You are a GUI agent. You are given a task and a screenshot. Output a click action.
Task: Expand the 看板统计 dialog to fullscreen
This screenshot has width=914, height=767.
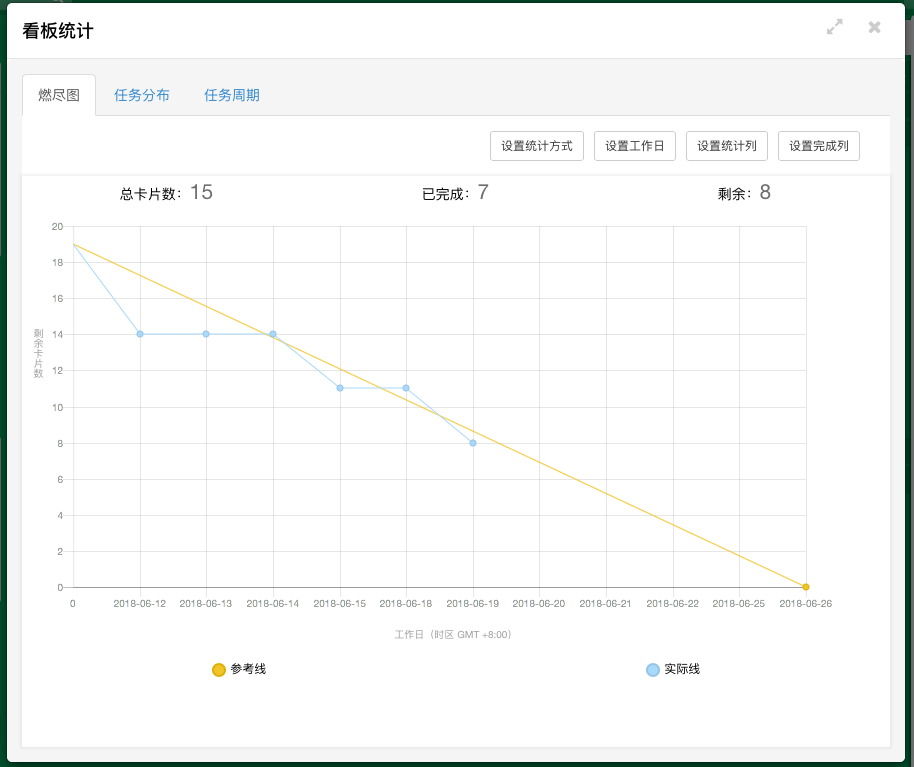[835, 27]
